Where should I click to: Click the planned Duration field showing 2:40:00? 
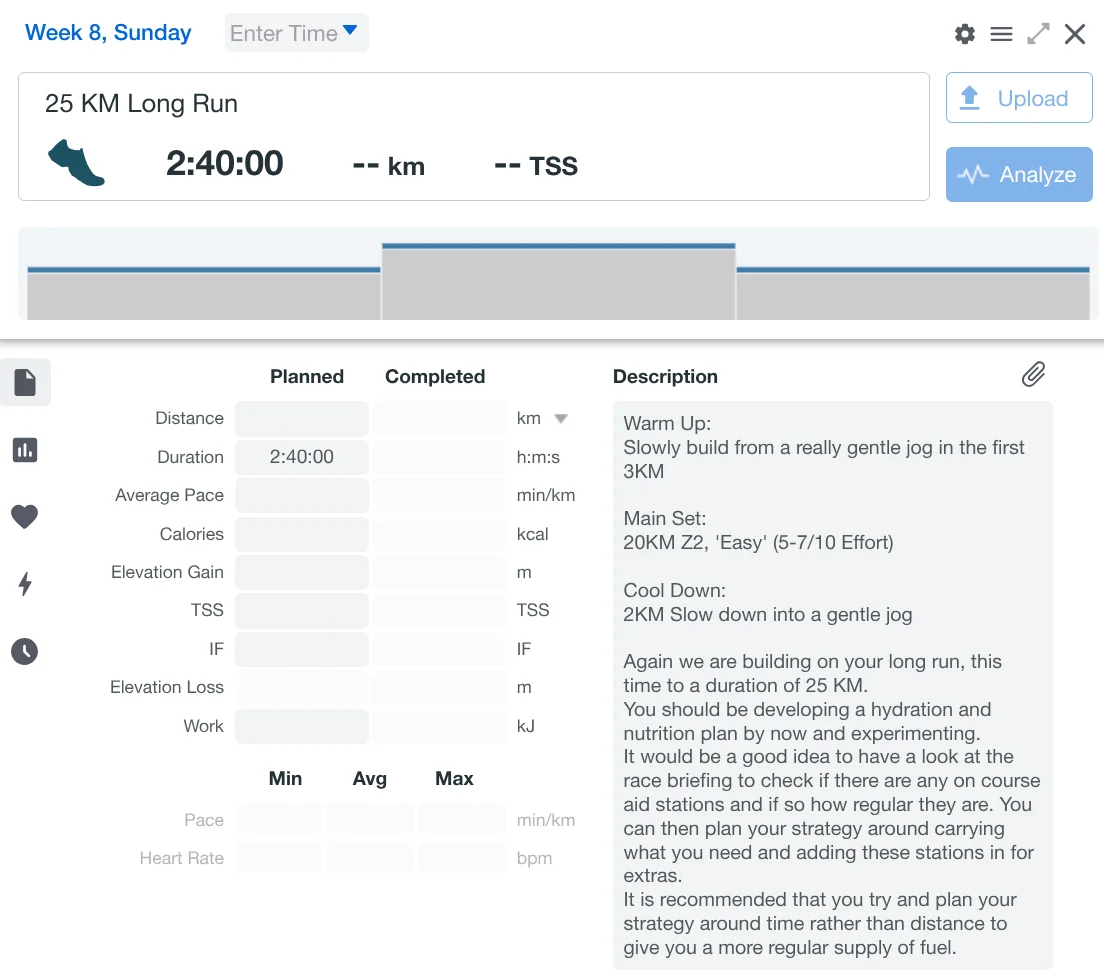point(302,457)
